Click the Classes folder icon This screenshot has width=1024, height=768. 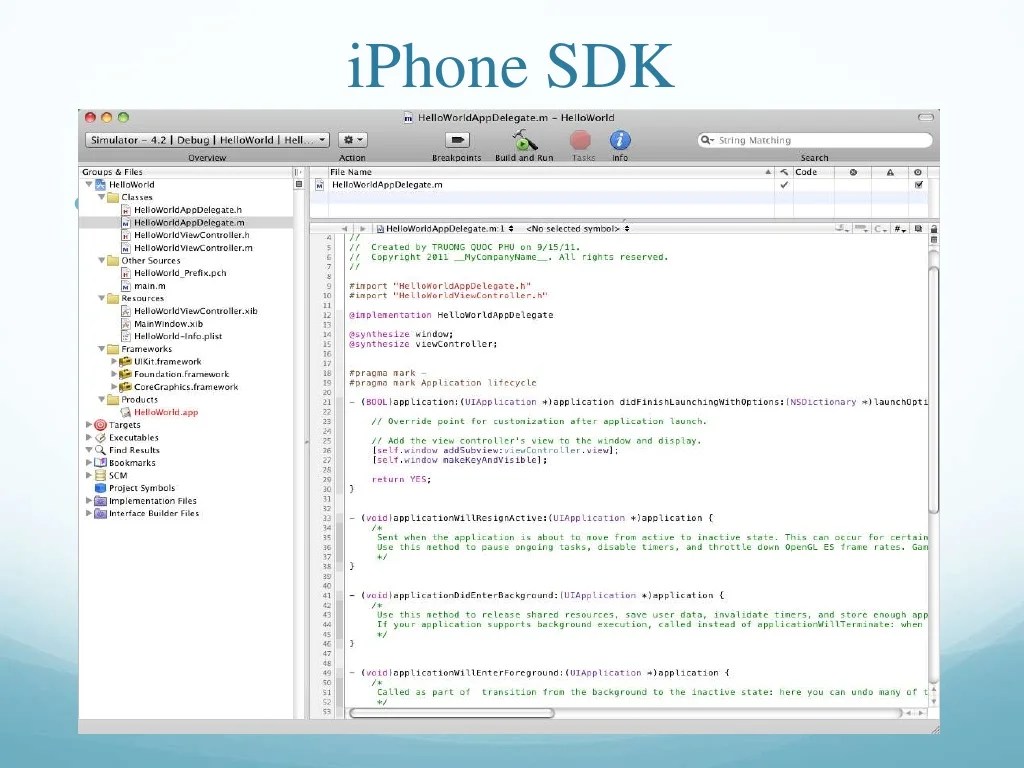pos(113,197)
